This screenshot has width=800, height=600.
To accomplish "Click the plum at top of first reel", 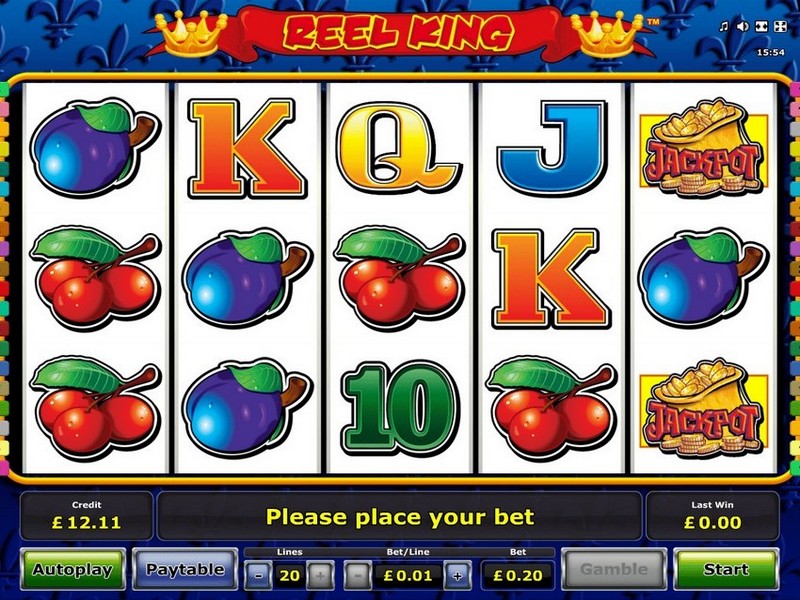I will pyautogui.click(x=95, y=148).
